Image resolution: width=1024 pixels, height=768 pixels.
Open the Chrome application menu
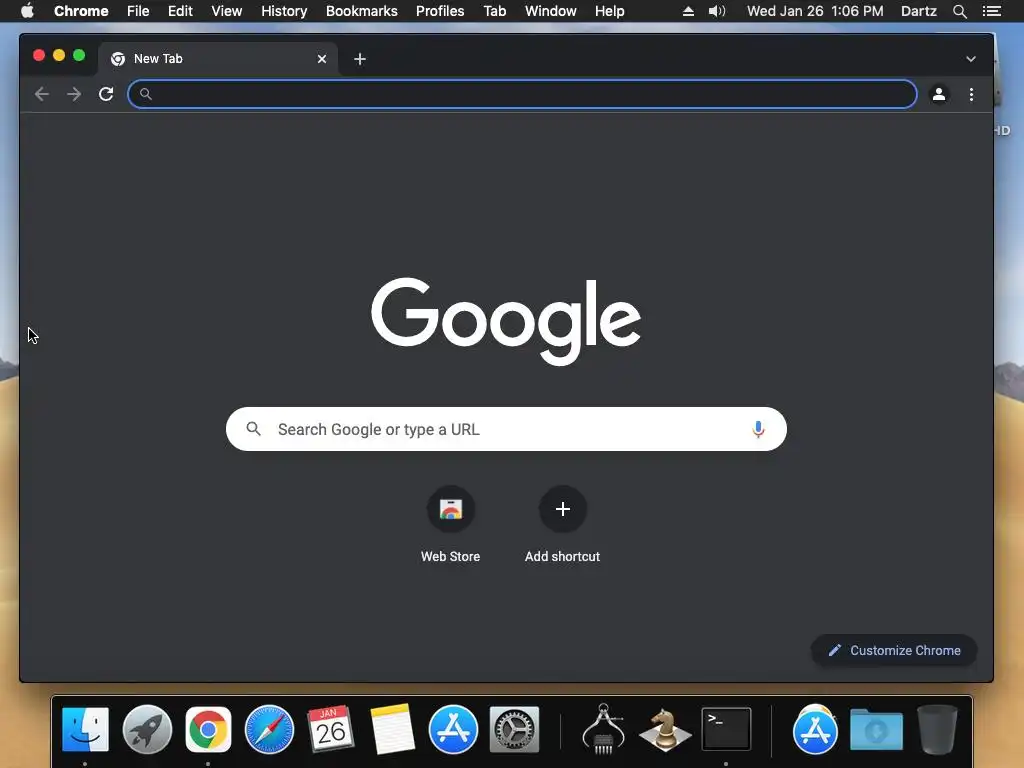coord(81,11)
